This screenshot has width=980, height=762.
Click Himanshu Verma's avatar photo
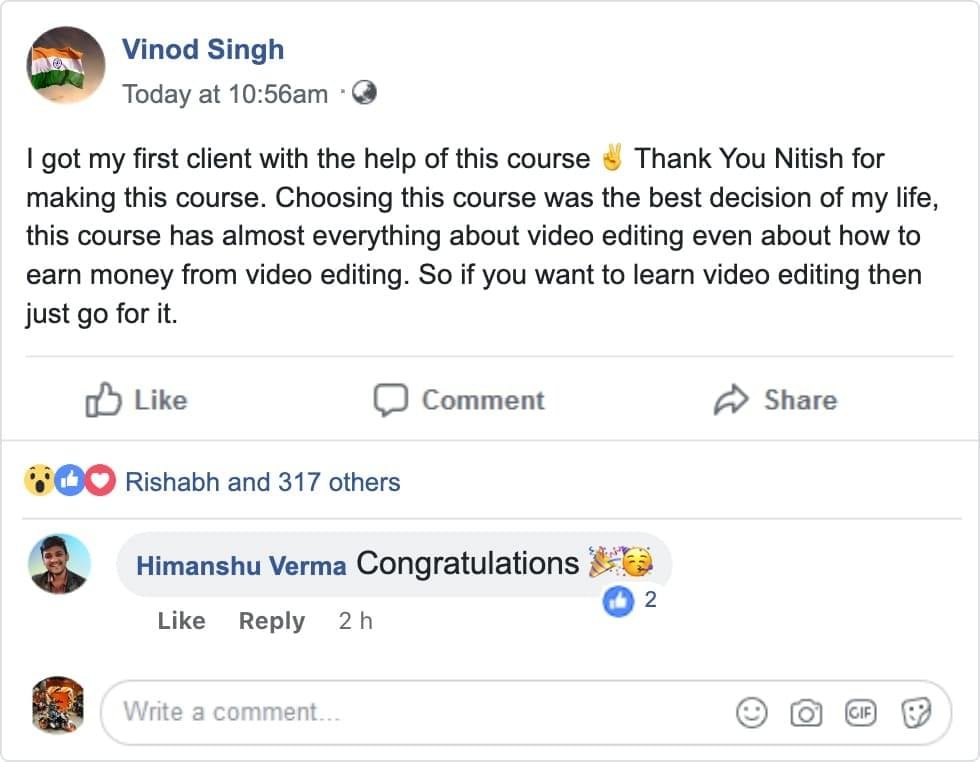coord(59,564)
